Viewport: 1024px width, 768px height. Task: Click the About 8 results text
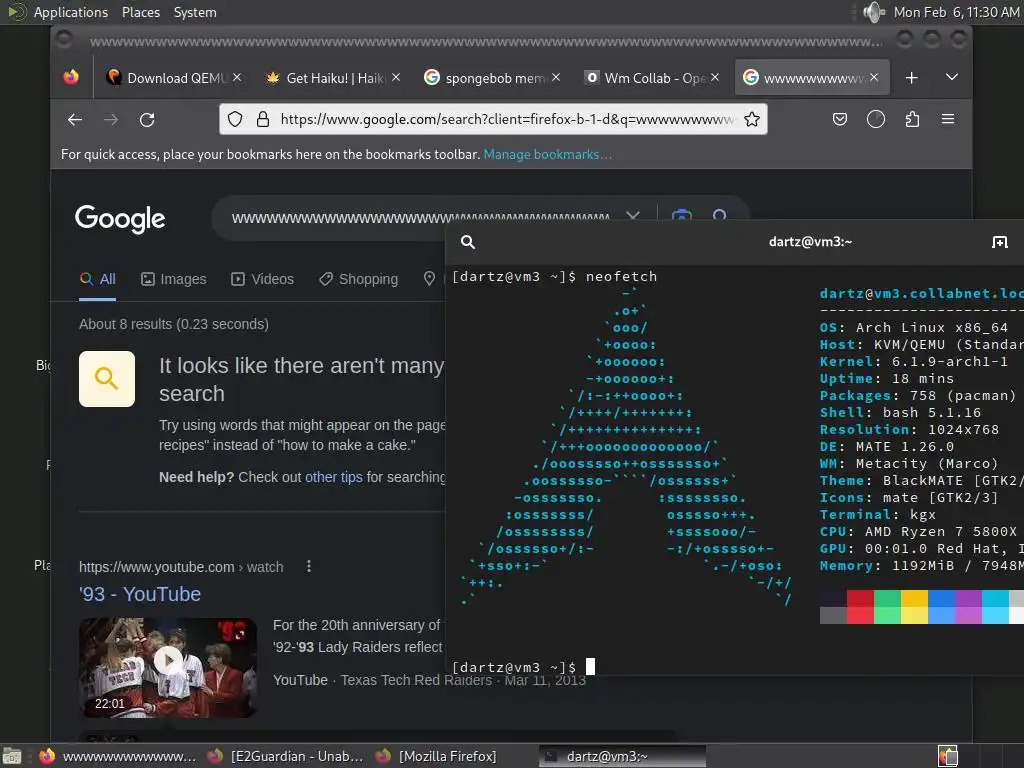pyautogui.click(x=174, y=324)
